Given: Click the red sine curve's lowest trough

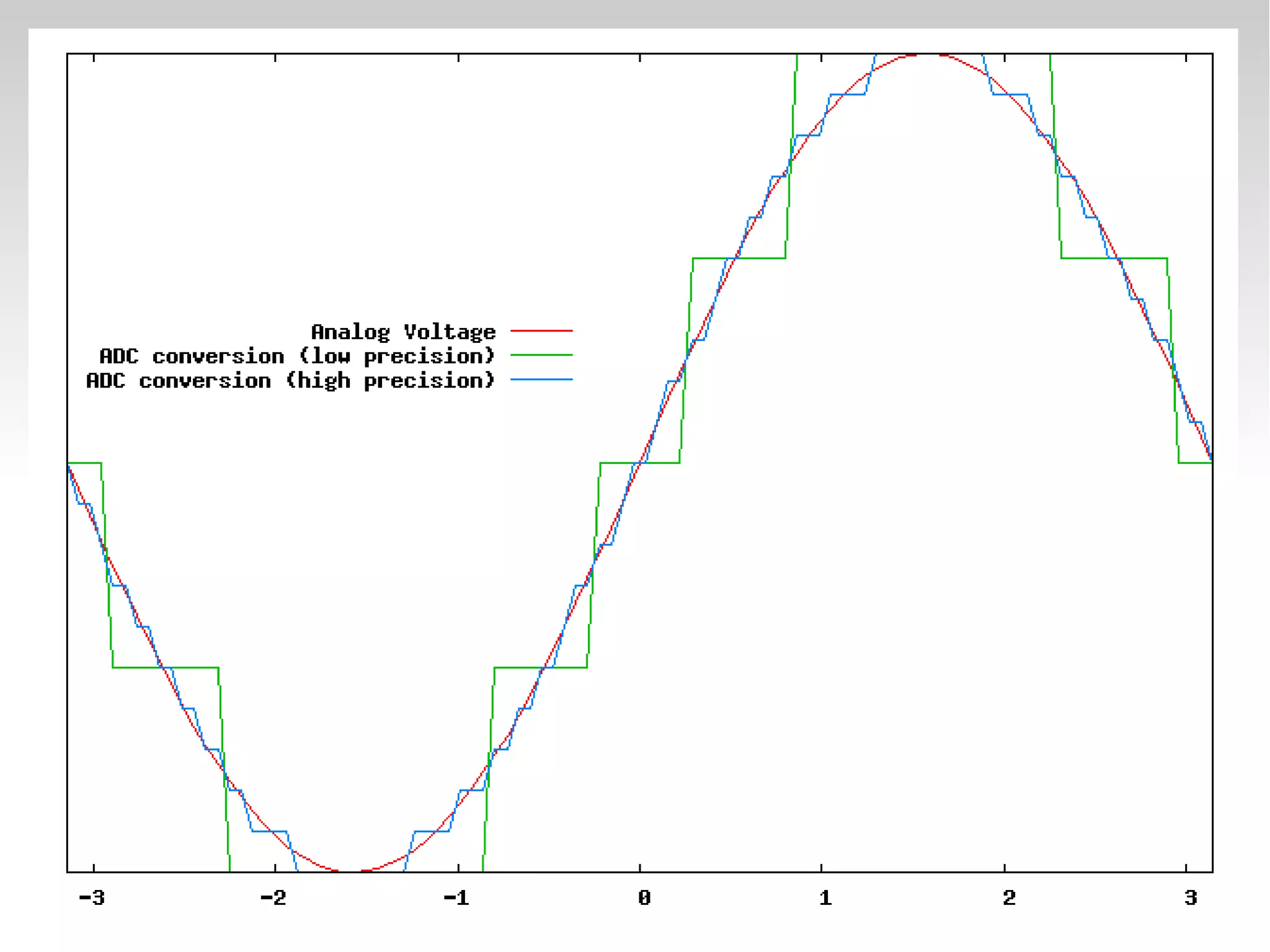Looking at the screenshot, I should pyautogui.click(x=350, y=871).
